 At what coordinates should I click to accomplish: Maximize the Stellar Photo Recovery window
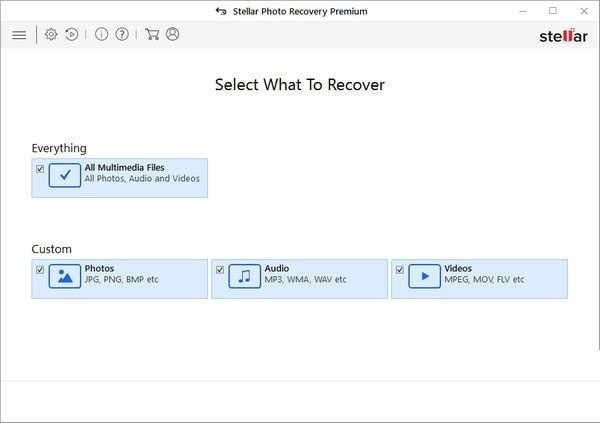(x=553, y=11)
